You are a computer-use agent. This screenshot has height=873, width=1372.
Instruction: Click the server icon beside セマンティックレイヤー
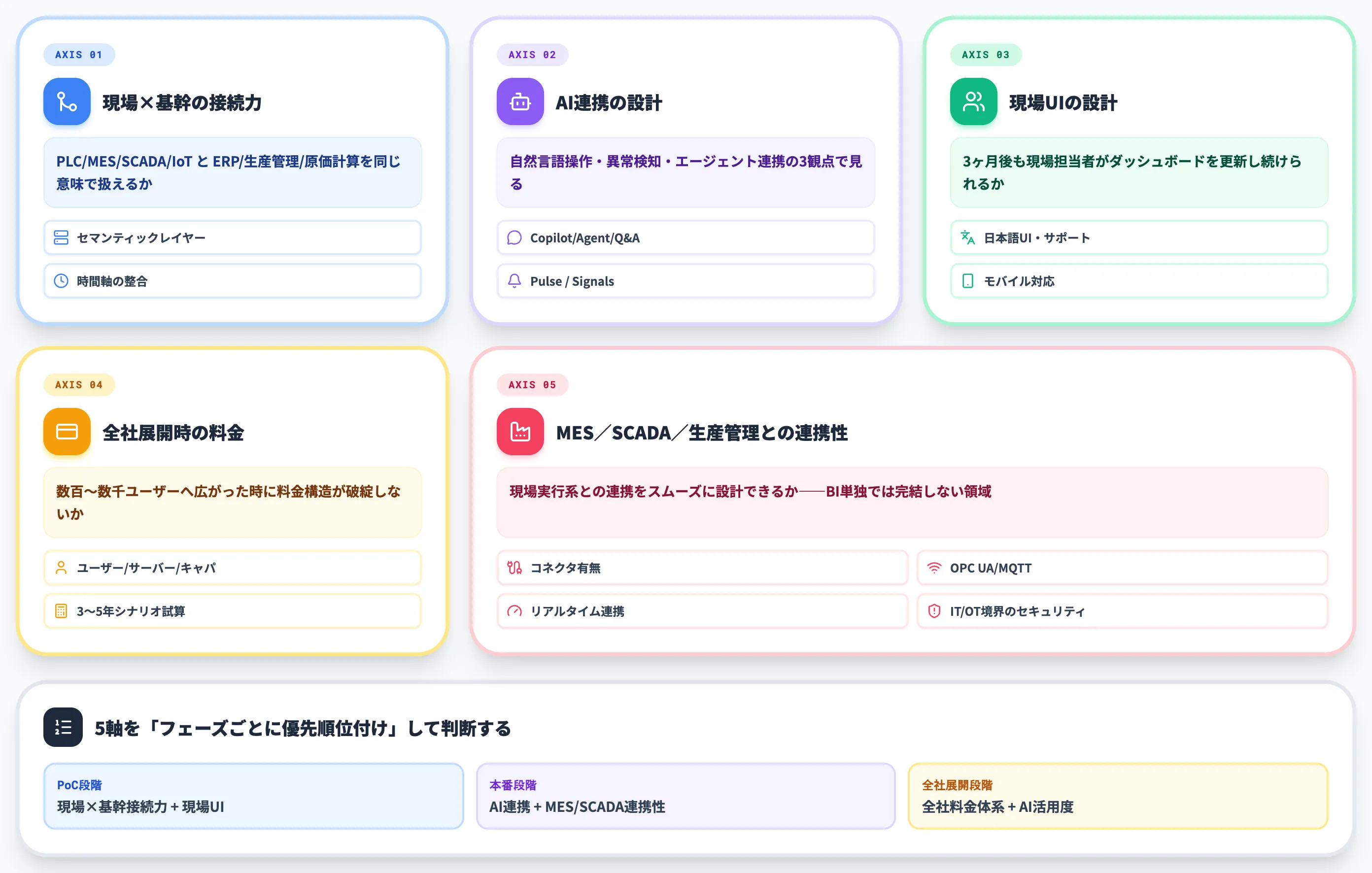pyautogui.click(x=61, y=237)
